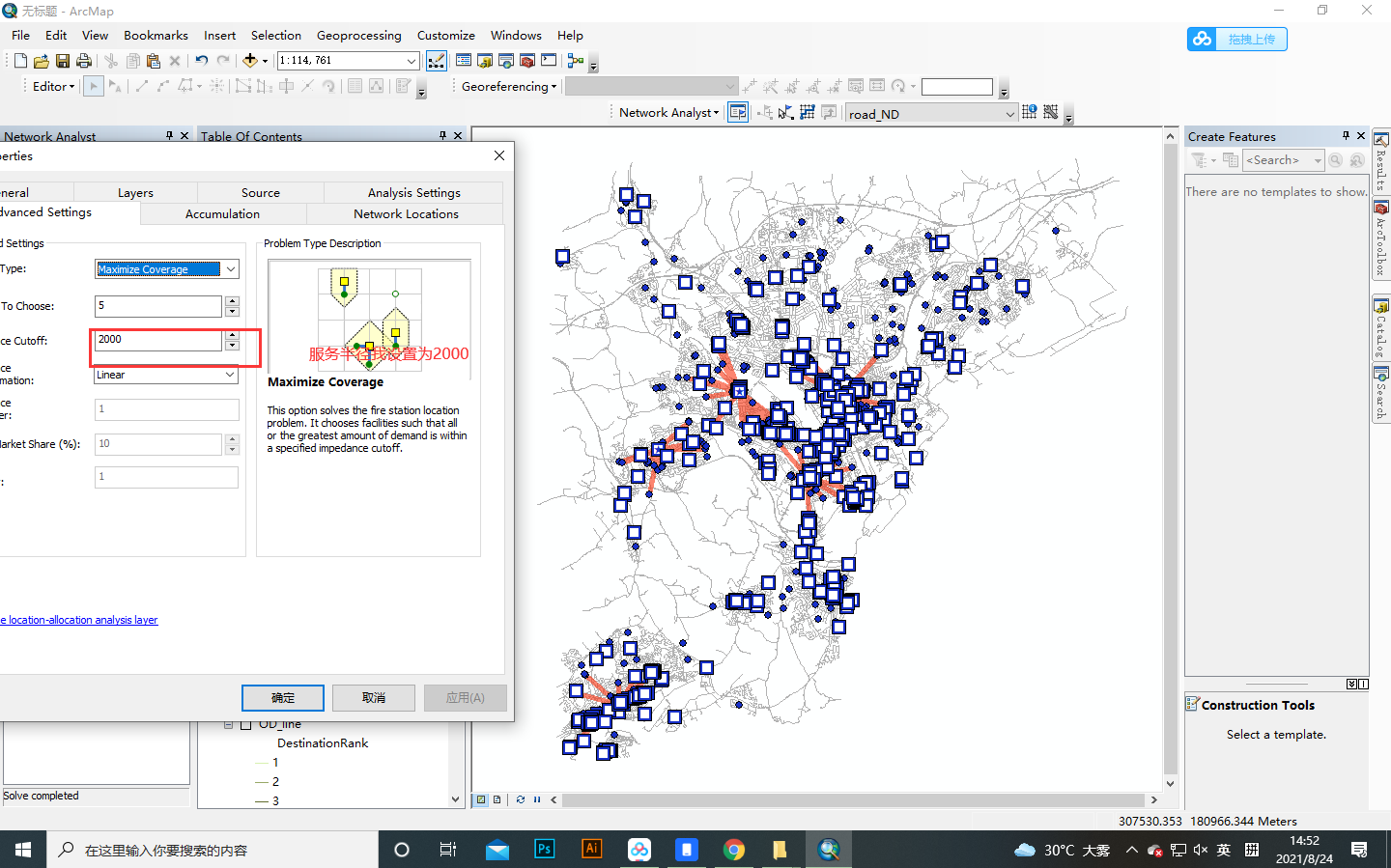Open the Problem Type dropdown showing Maximize Coverage

(x=232, y=268)
